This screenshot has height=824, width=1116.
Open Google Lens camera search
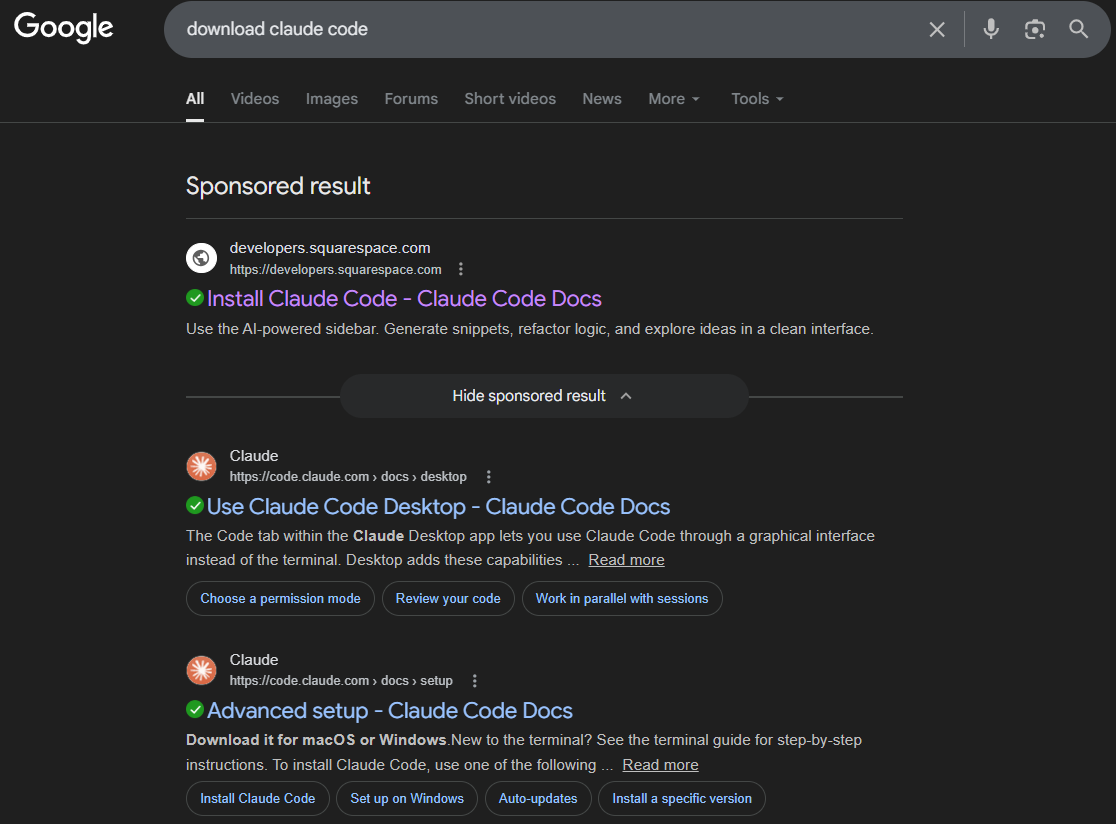tap(1034, 29)
